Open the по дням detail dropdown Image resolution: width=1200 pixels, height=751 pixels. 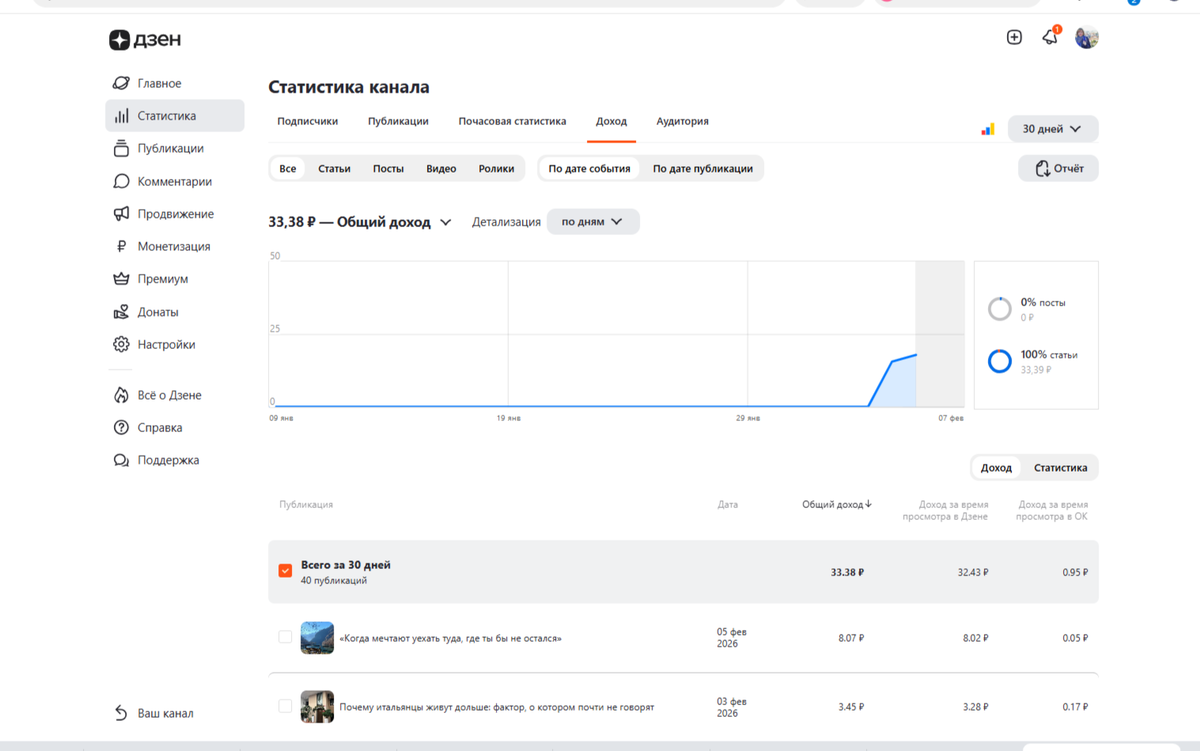pyautogui.click(x=593, y=222)
